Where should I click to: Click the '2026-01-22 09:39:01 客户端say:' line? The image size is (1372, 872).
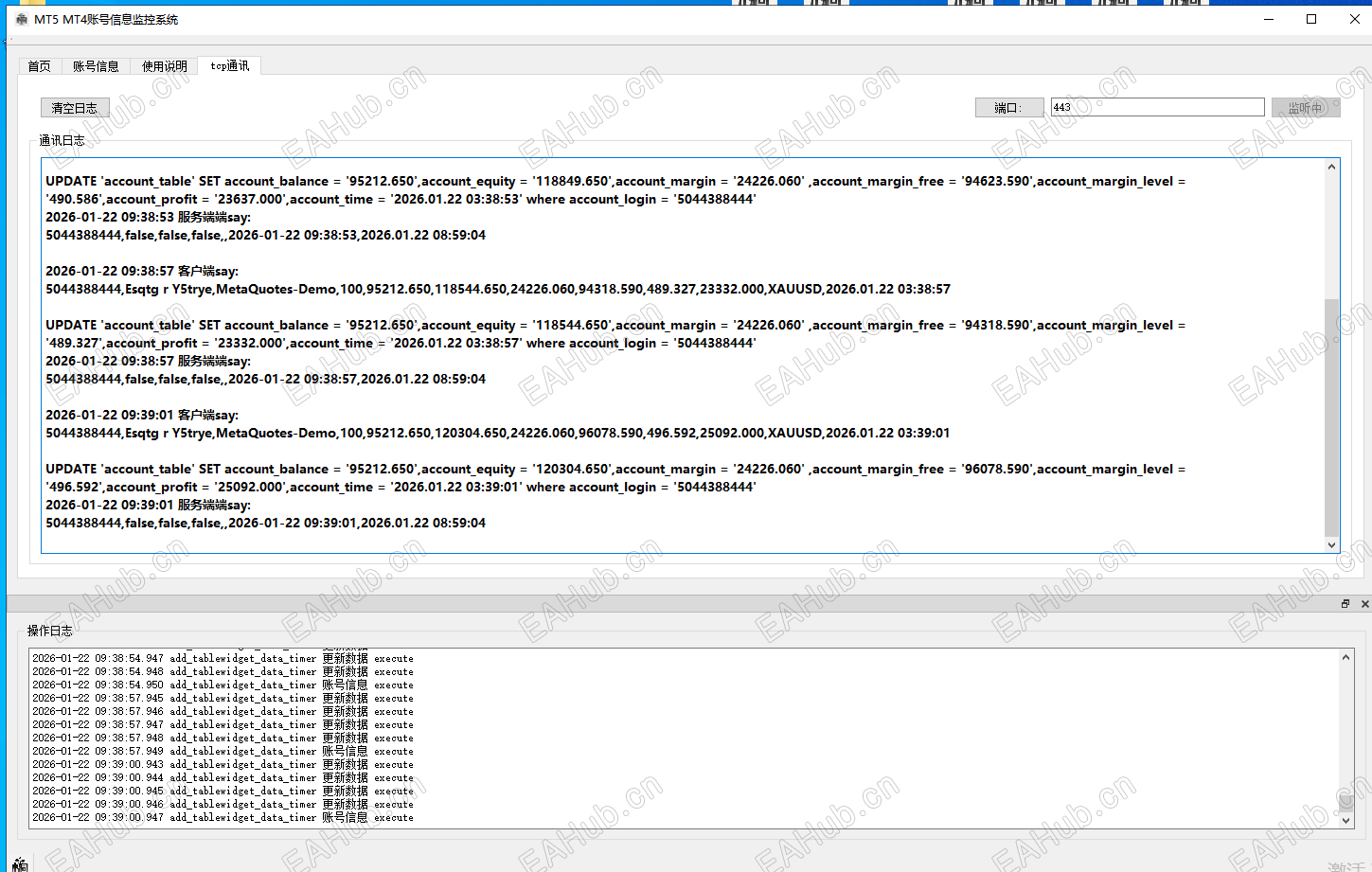[142, 415]
